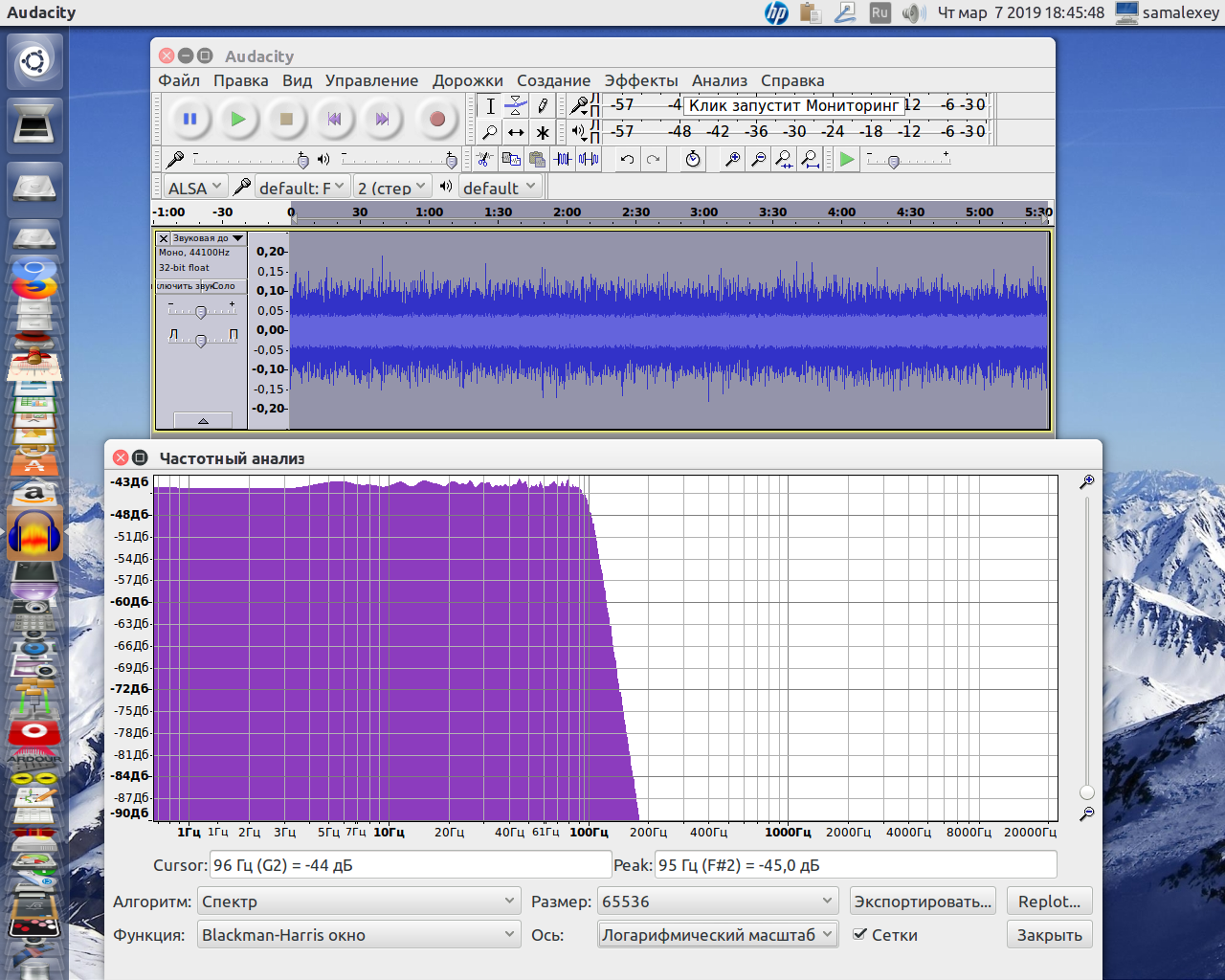Fit selection to window width

(x=784, y=159)
